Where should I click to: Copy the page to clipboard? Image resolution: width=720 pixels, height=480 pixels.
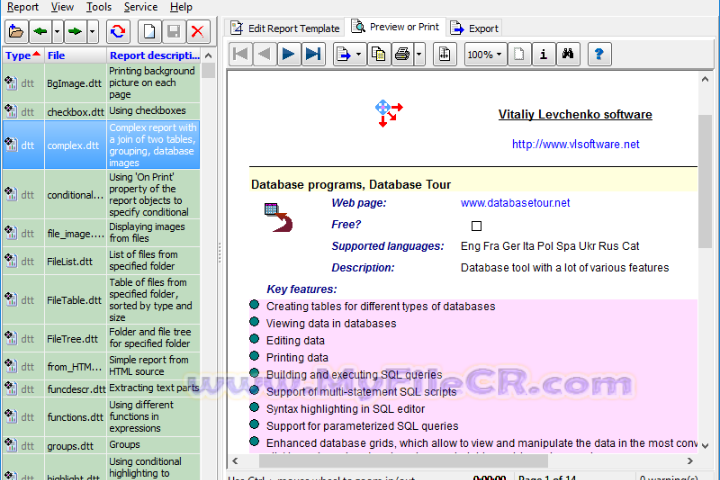click(379, 54)
